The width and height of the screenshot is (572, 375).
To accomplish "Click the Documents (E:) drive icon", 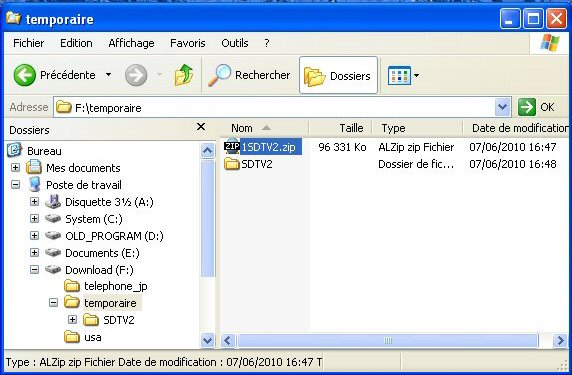I will coord(53,252).
